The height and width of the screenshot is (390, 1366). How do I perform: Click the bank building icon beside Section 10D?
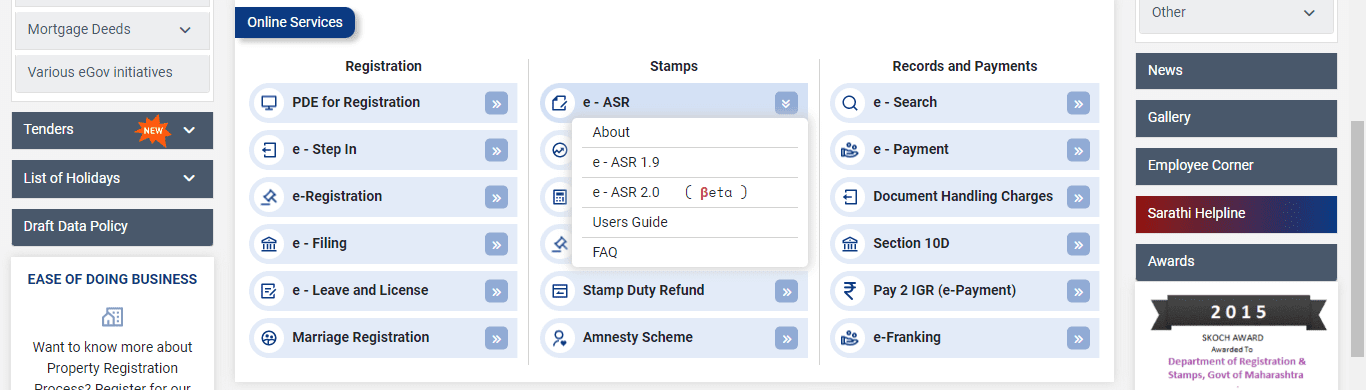tap(850, 244)
